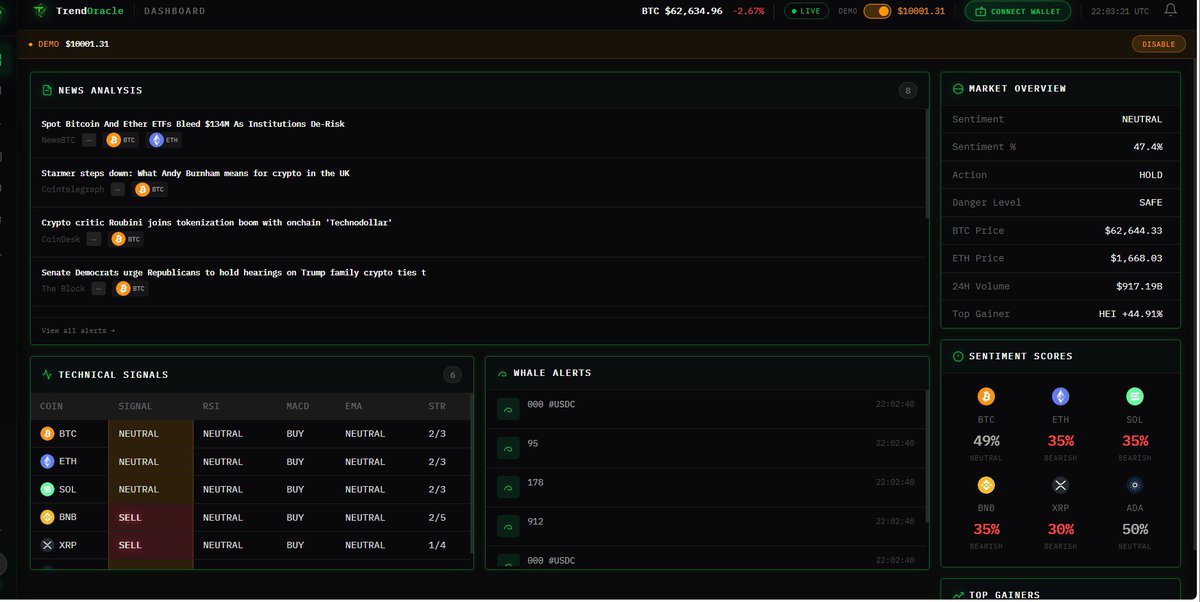Click the SIGNAL column header
The width and height of the screenshot is (1200, 602).
click(x=135, y=406)
